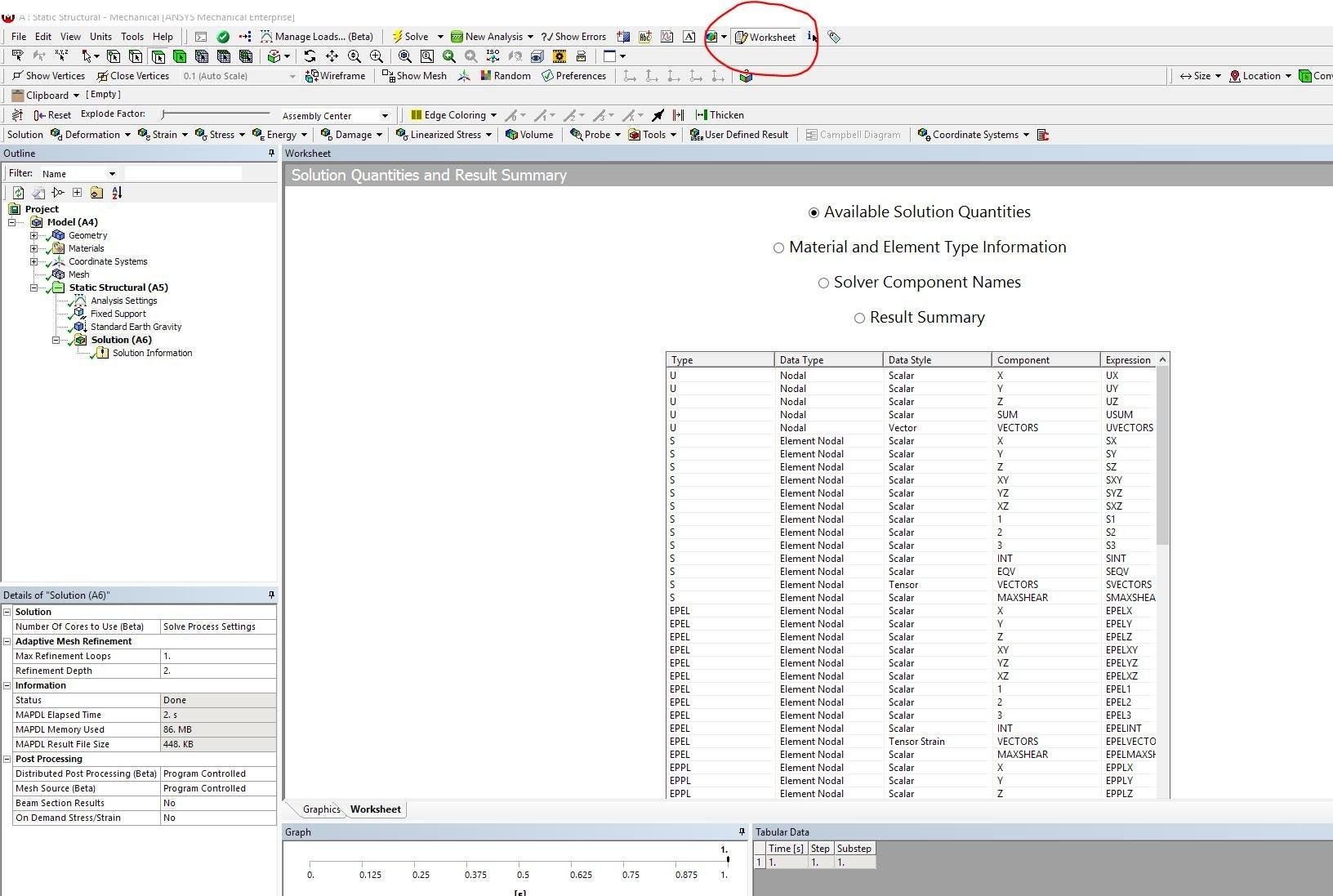Click the image capture print icon
1333x896 pixels.
tap(581, 56)
